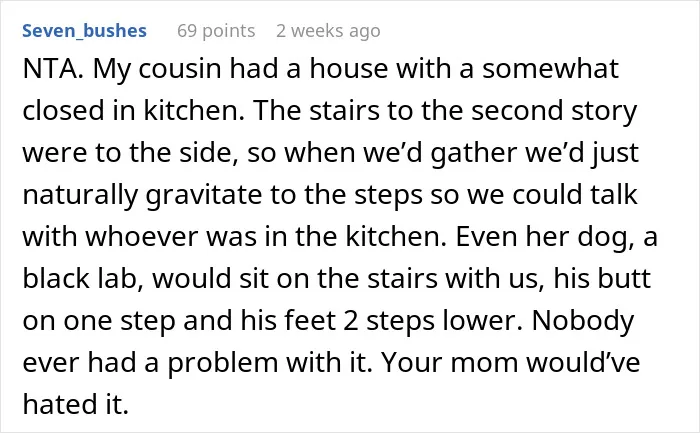The image size is (700, 433).
Task: Click the word problem in the comment
Action: (222, 362)
